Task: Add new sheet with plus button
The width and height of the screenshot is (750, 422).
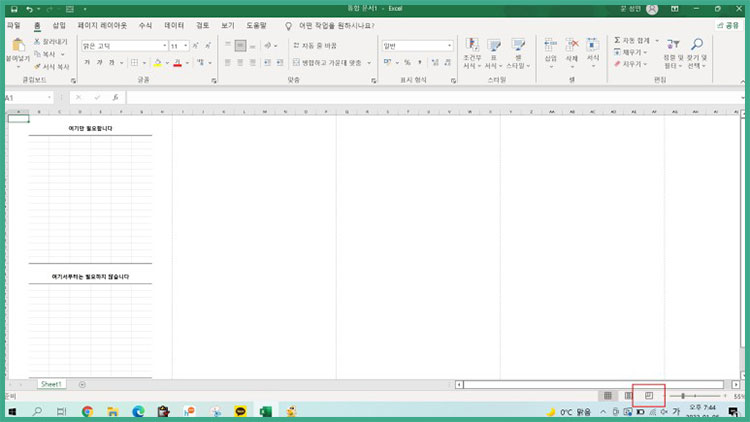Action: 82,384
